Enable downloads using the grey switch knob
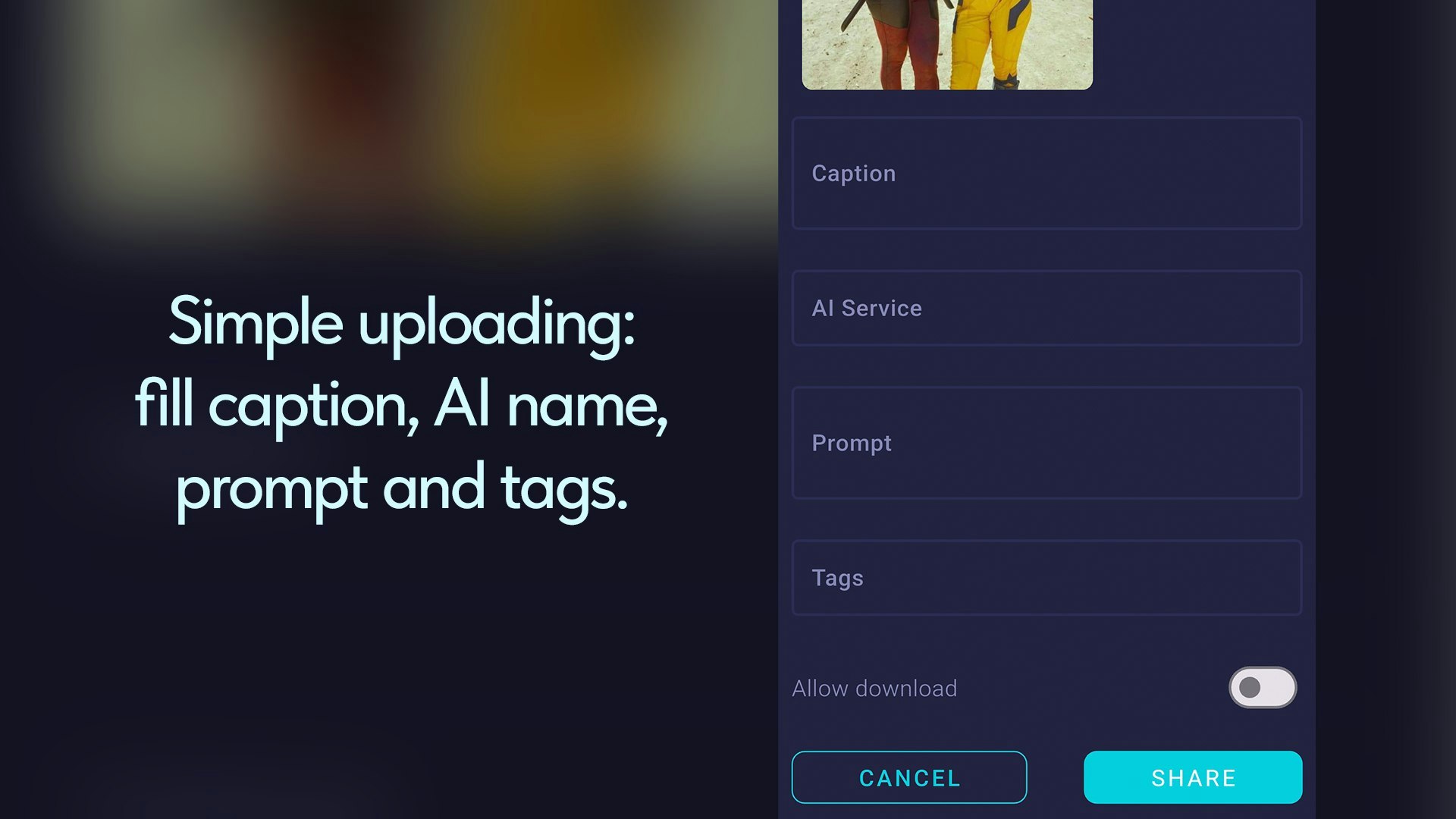 (x=1250, y=688)
